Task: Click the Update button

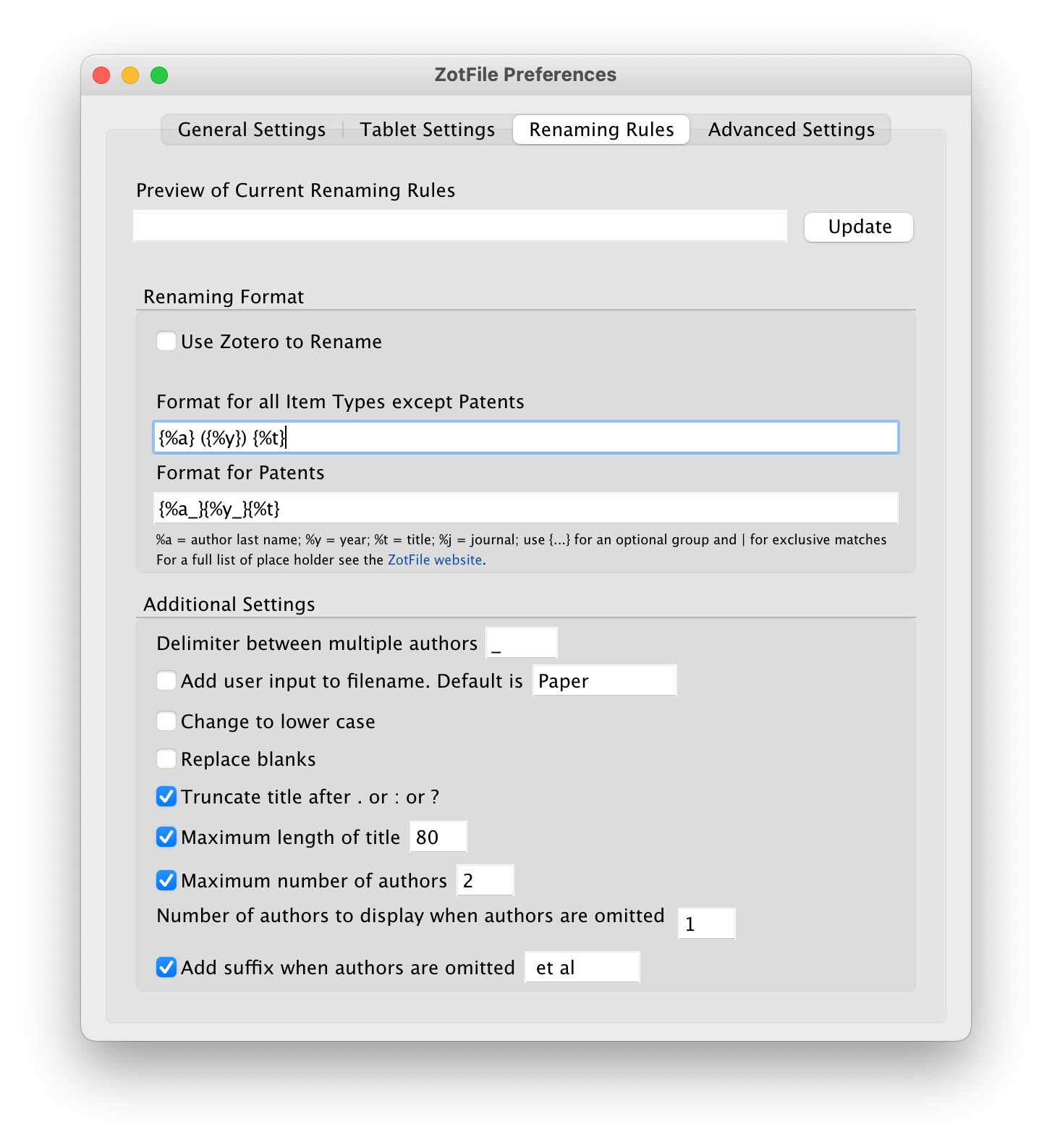Action: point(858,227)
